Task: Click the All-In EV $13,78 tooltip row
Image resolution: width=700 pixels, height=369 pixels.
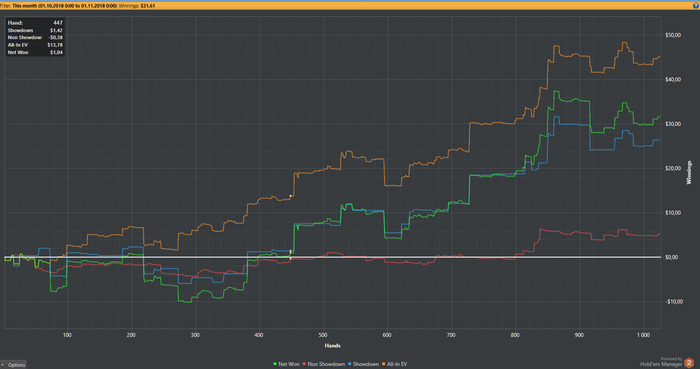Action: [35, 45]
